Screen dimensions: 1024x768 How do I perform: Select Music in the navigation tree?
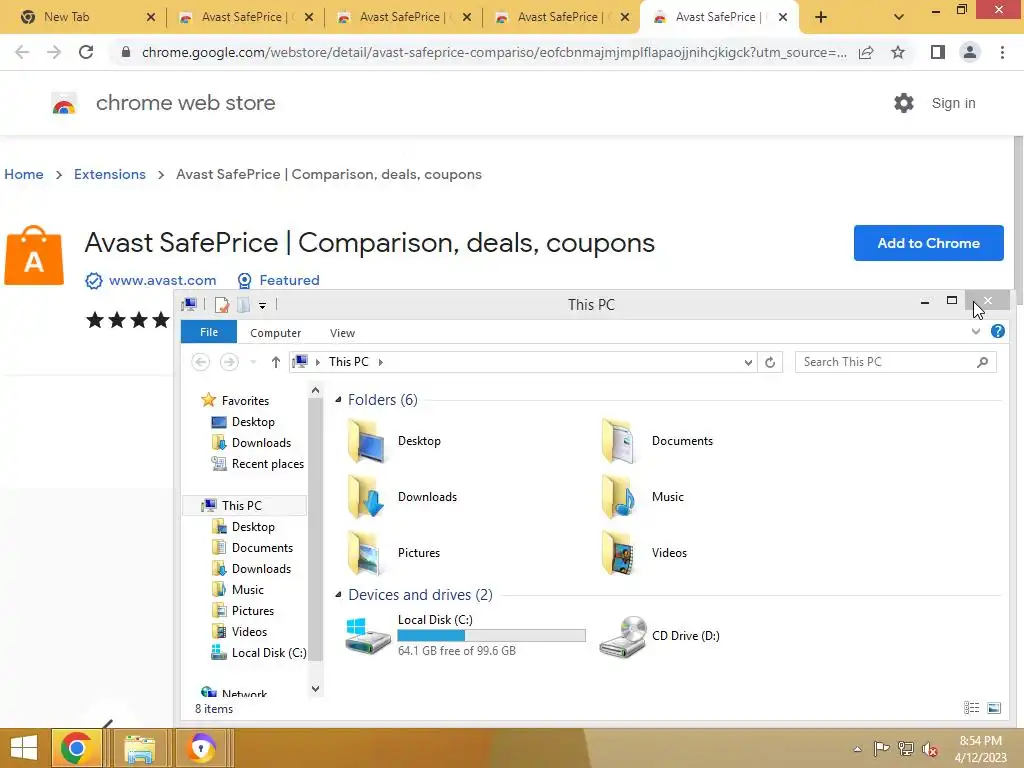click(248, 590)
